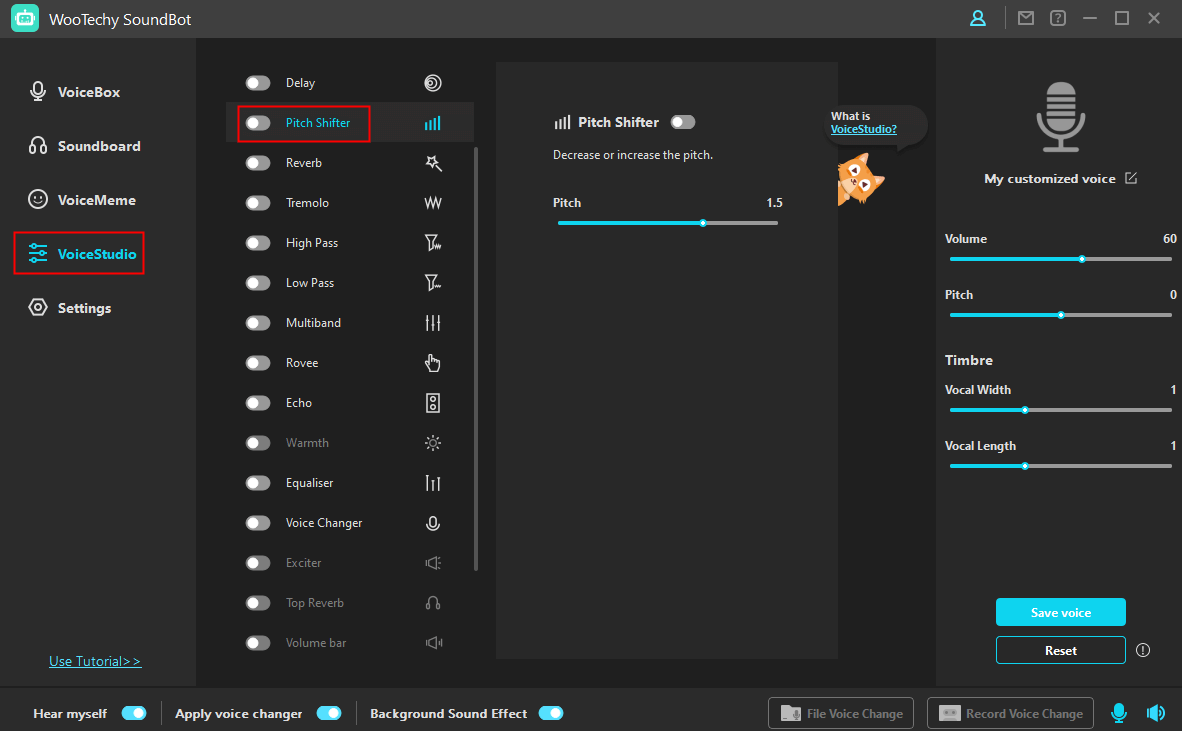The height and width of the screenshot is (731, 1182).
Task: Click the Reverb effect icon
Action: 432,162
